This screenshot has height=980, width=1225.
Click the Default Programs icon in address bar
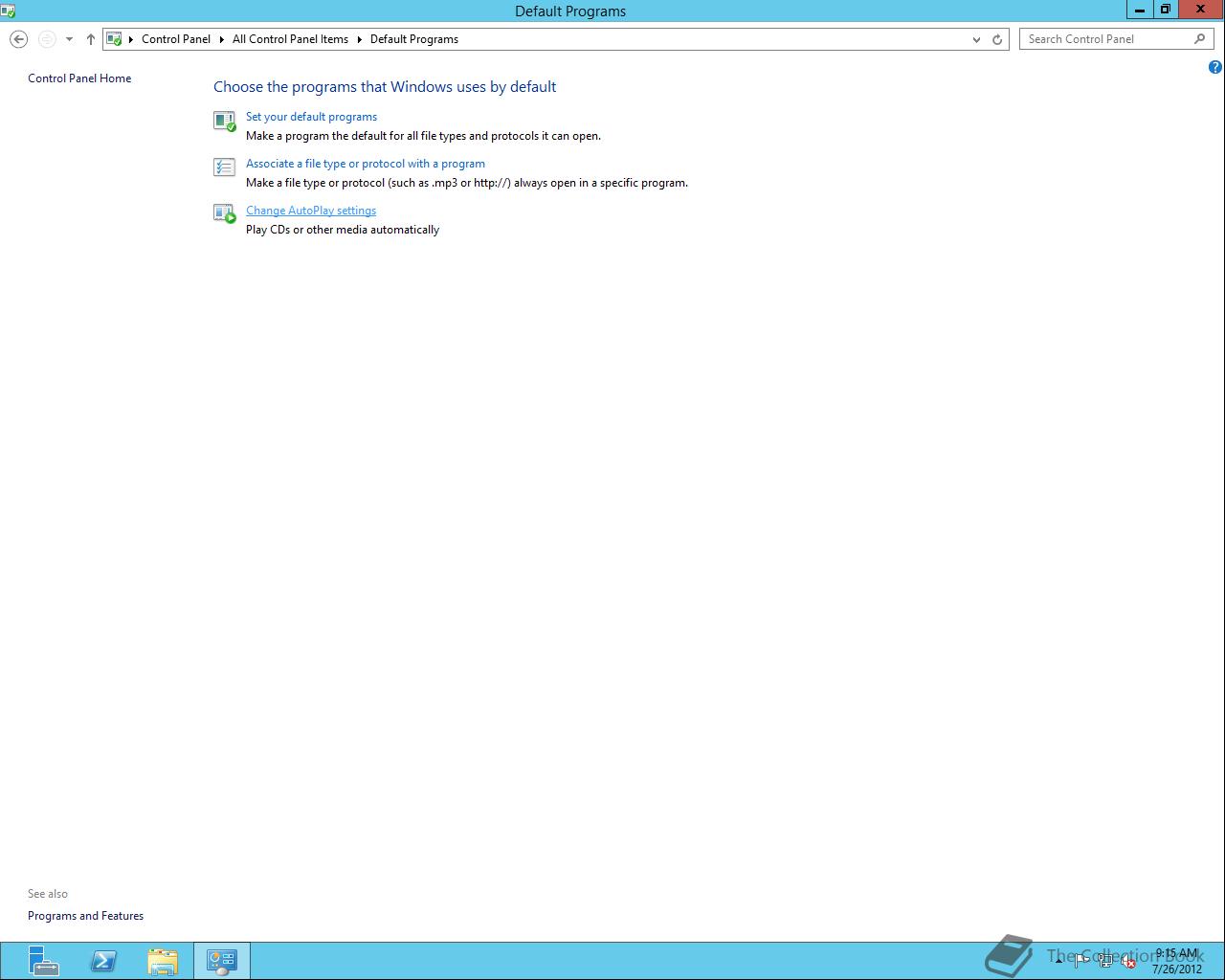(114, 39)
